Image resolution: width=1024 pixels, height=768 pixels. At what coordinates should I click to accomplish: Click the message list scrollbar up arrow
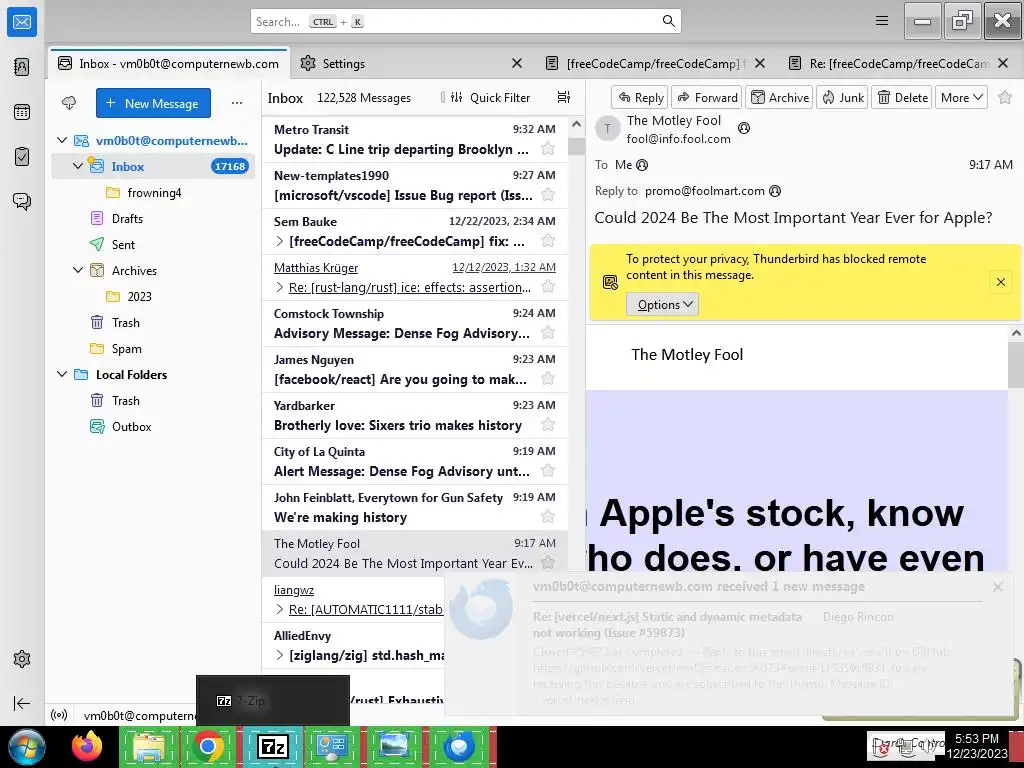click(x=576, y=125)
